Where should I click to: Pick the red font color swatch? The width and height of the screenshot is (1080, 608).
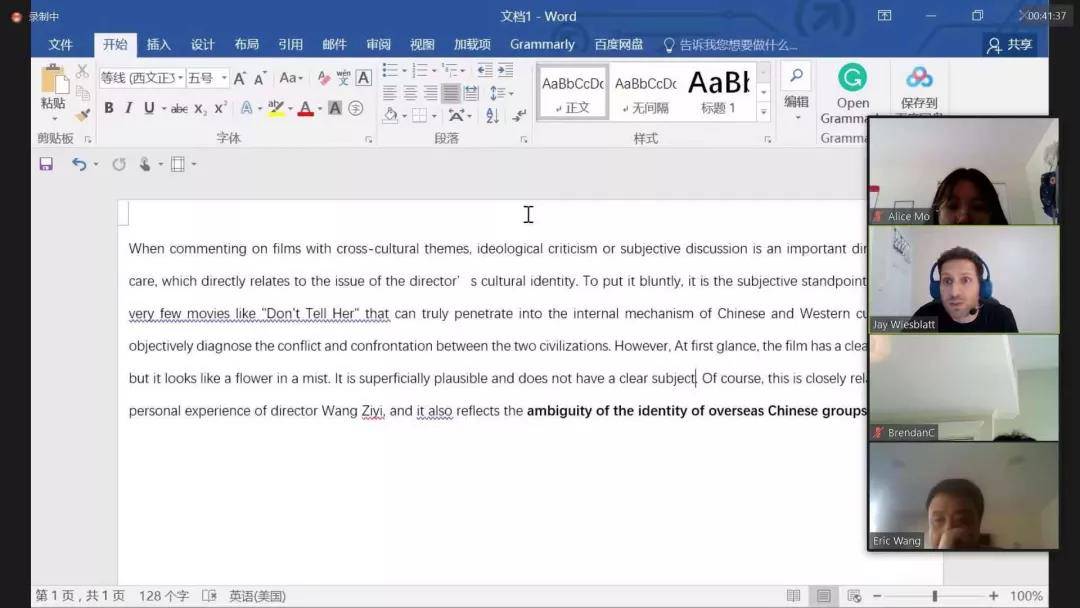point(306,109)
